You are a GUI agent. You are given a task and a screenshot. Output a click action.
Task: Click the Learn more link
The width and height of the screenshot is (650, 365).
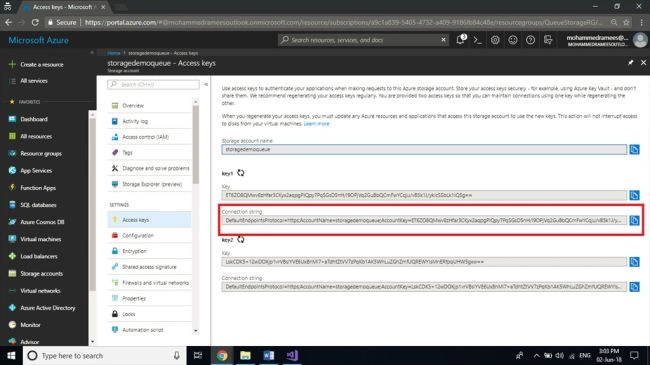tap(316, 124)
